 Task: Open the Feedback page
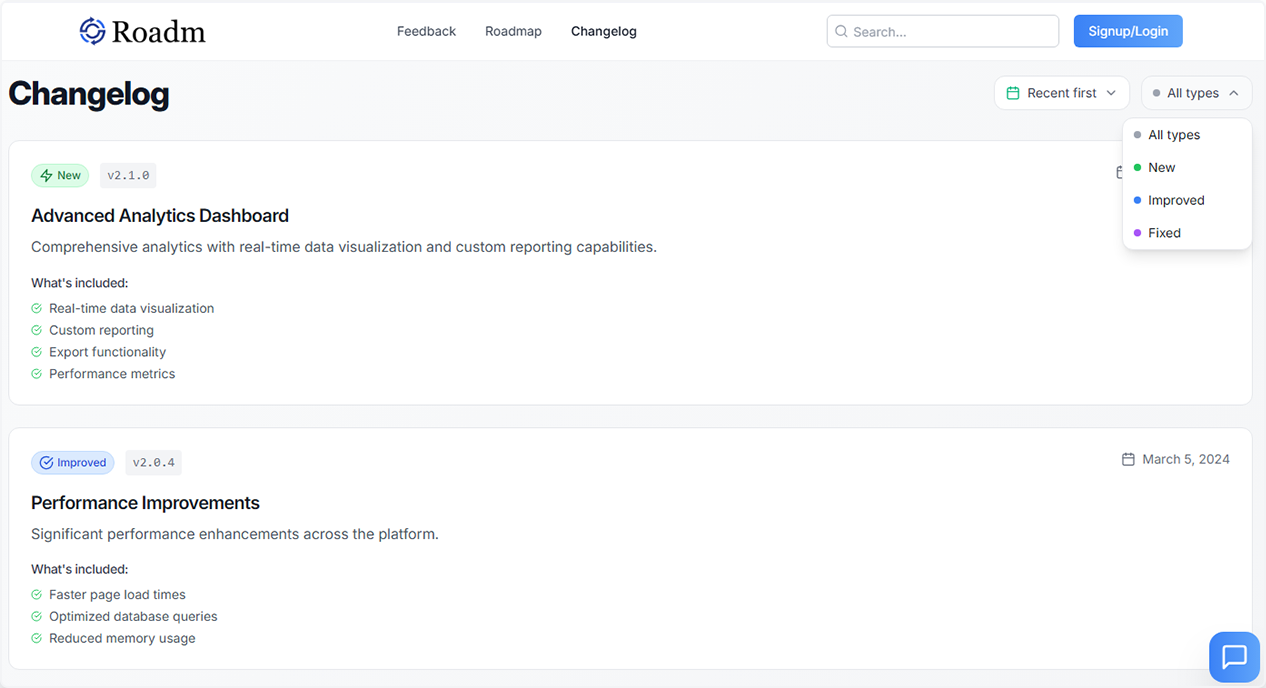(426, 31)
